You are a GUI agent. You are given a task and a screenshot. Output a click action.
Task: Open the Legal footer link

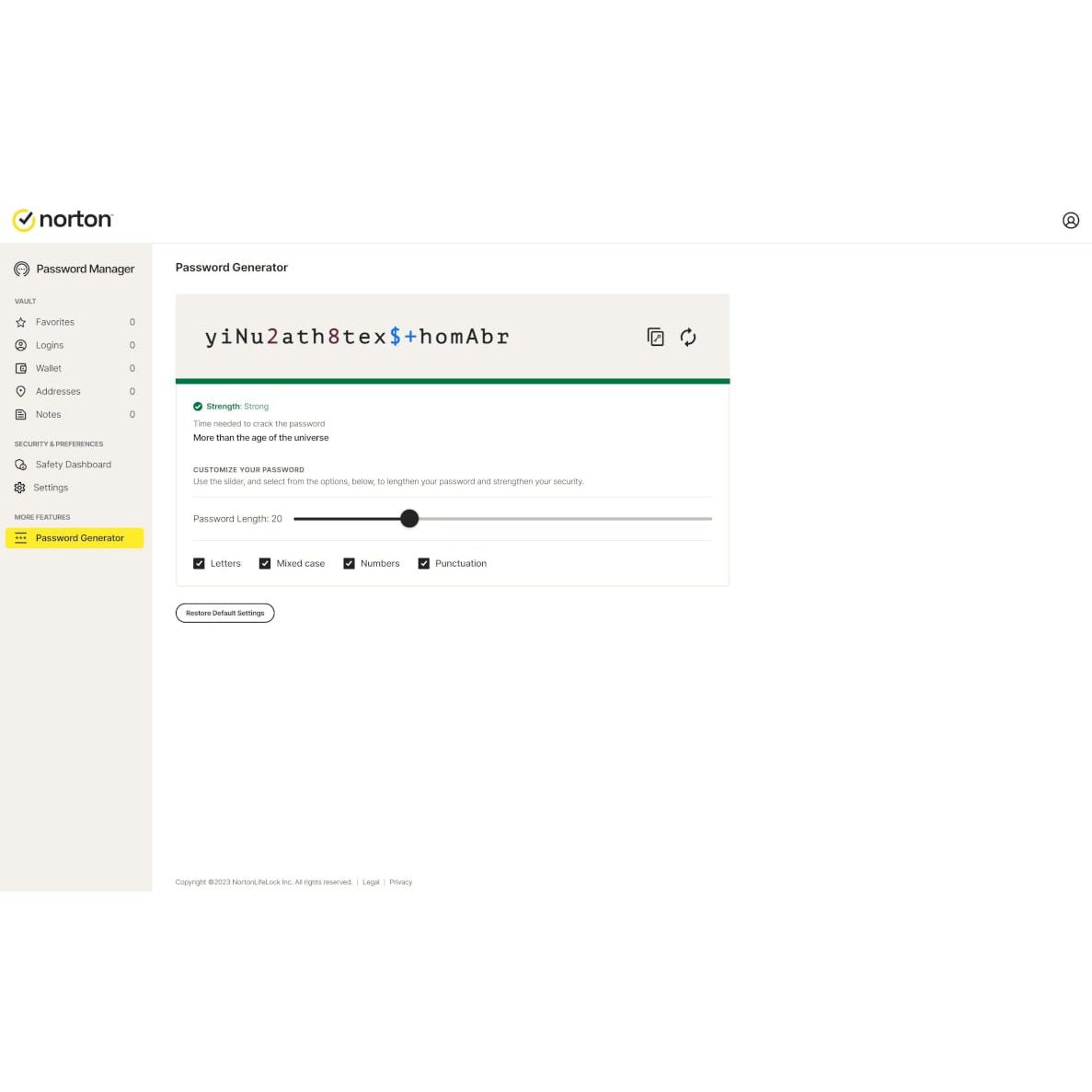click(371, 882)
